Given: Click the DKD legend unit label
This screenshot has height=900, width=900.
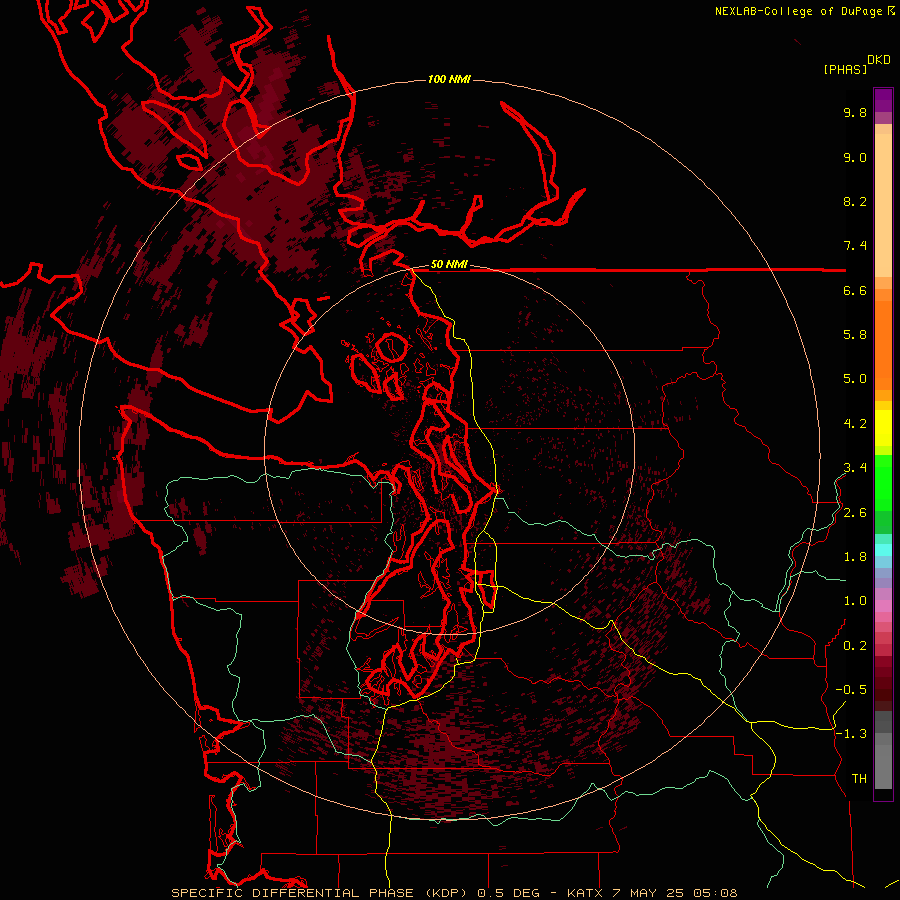Looking at the screenshot, I should click(879, 60).
